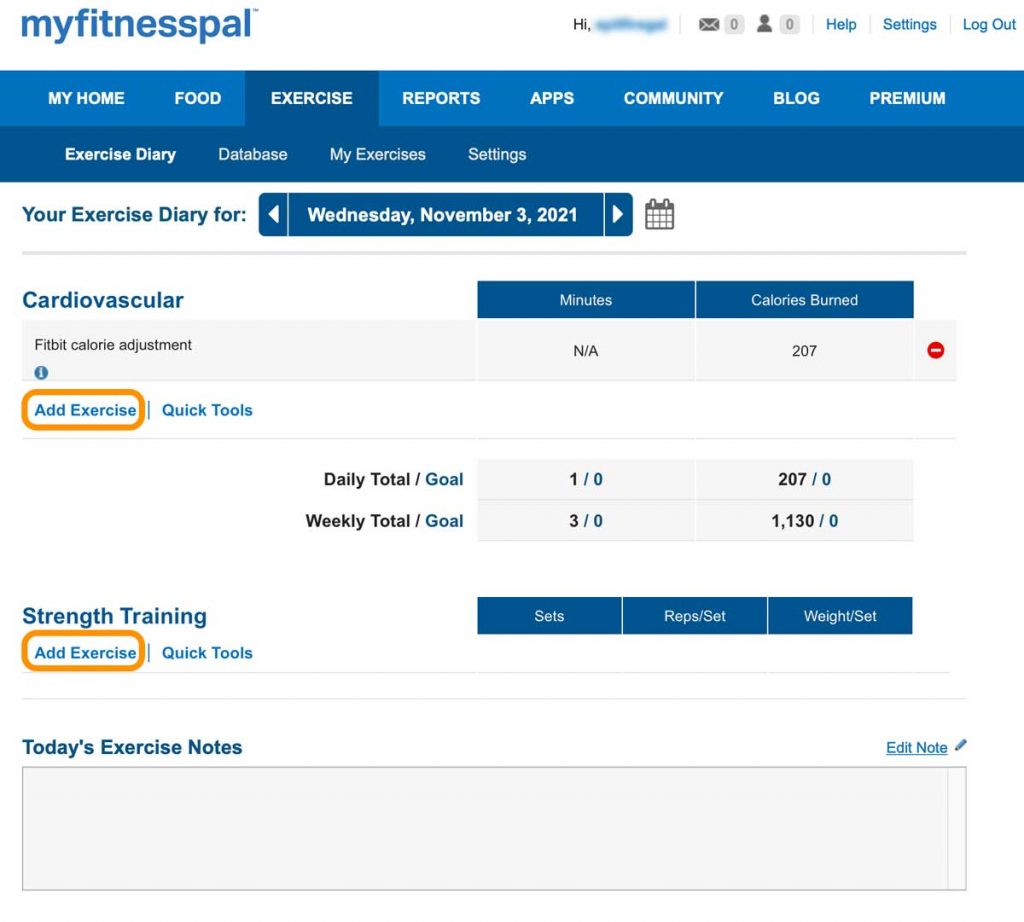
Task: Switch to the REPORTS tab
Action: (x=441, y=98)
